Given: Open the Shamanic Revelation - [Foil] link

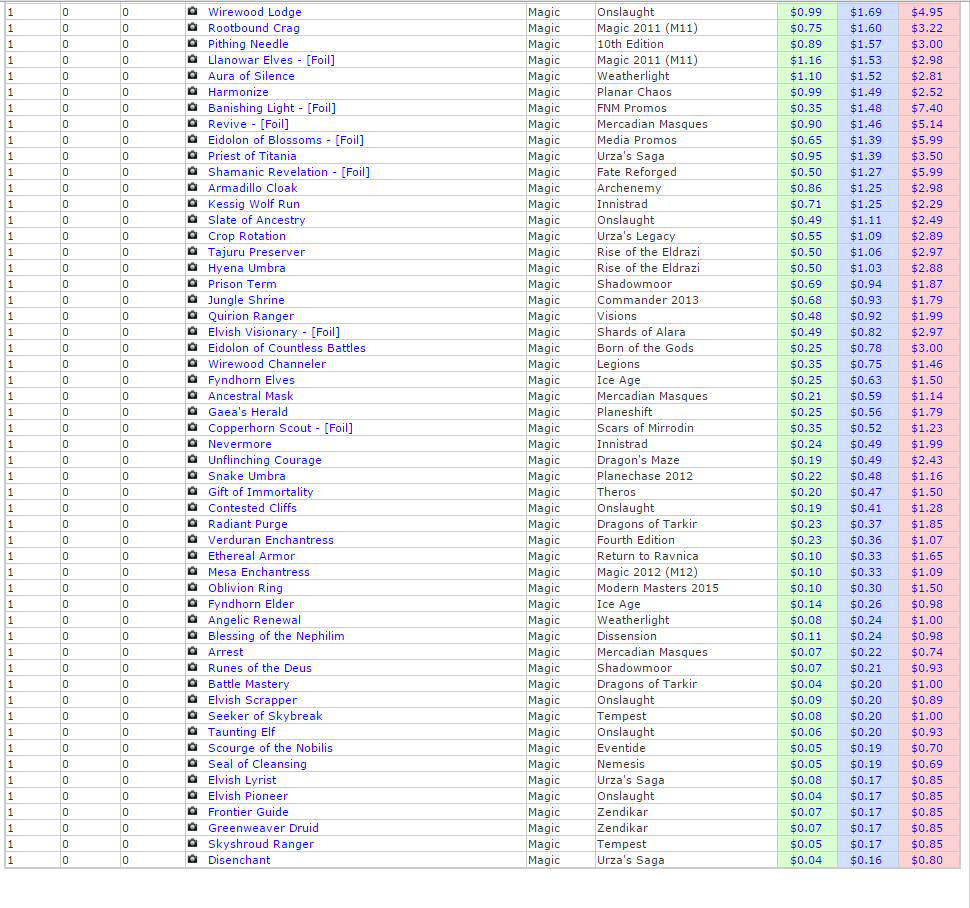Looking at the screenshot, I should point(288,172).
